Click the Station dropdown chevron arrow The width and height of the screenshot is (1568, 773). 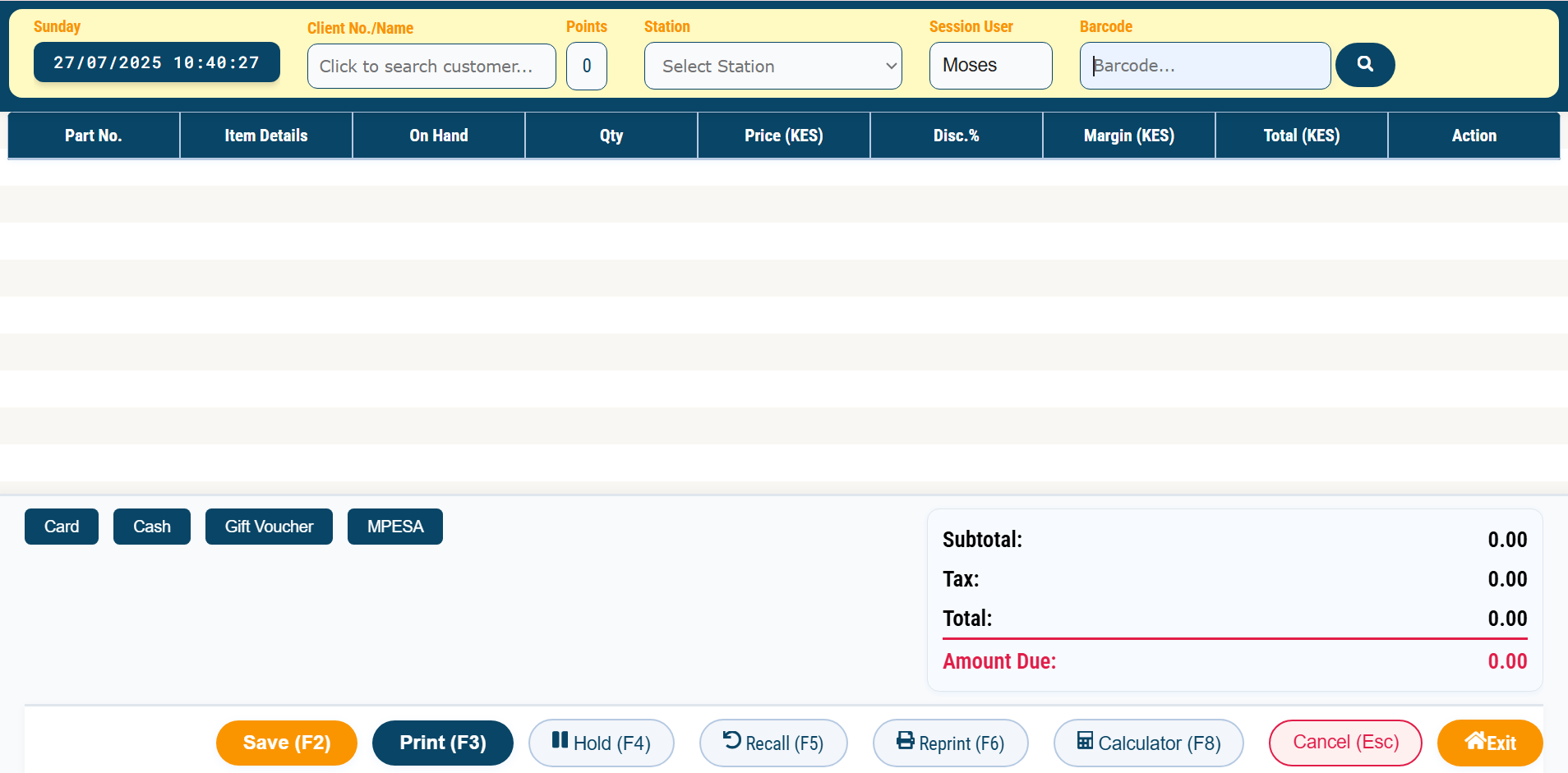(891, 66)
